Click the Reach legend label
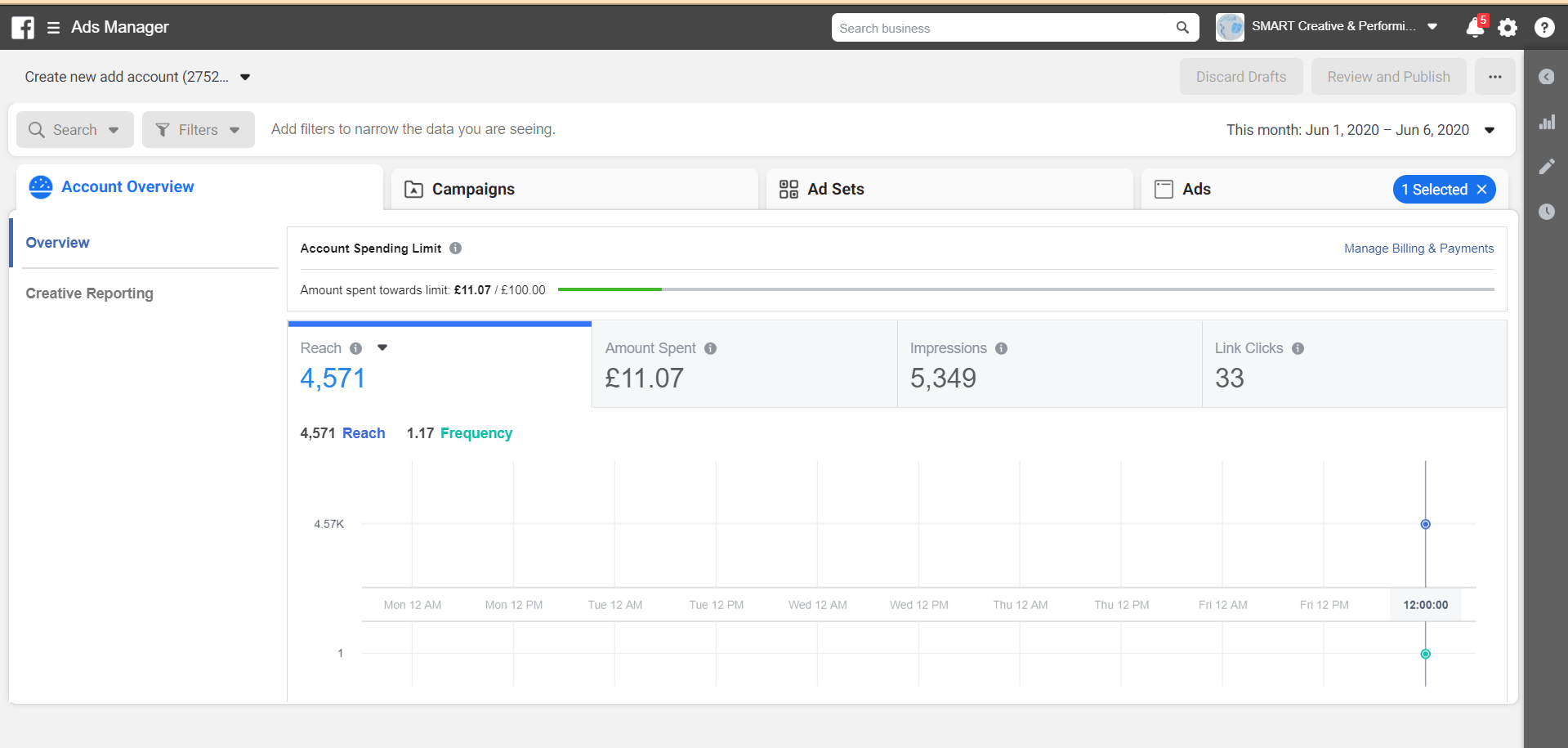The height and width of the screenshot is (748, 1568). point(364,433)
